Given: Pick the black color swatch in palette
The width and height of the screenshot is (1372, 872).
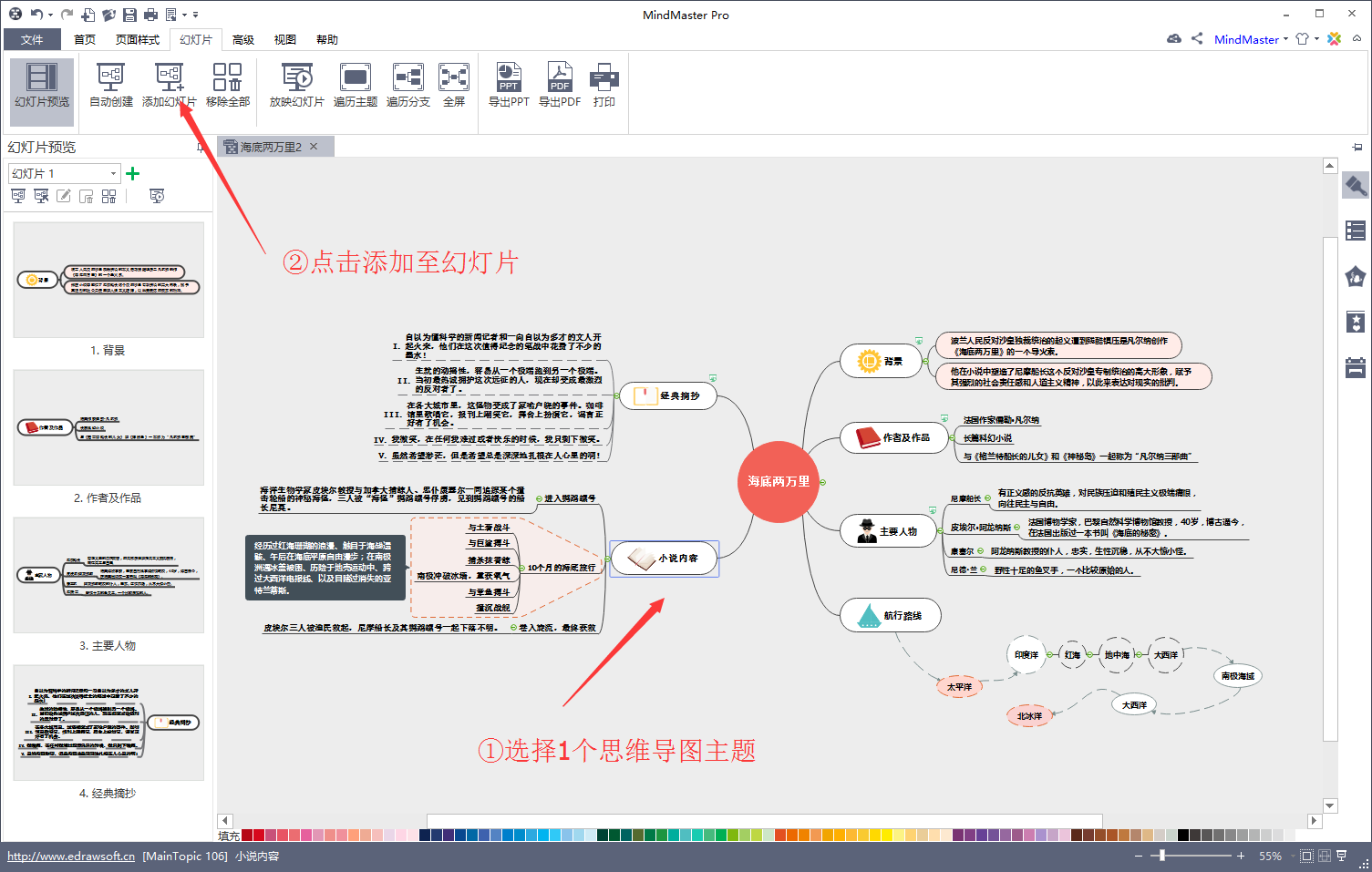Looking at the screenshot, I should coord(1183,835).
